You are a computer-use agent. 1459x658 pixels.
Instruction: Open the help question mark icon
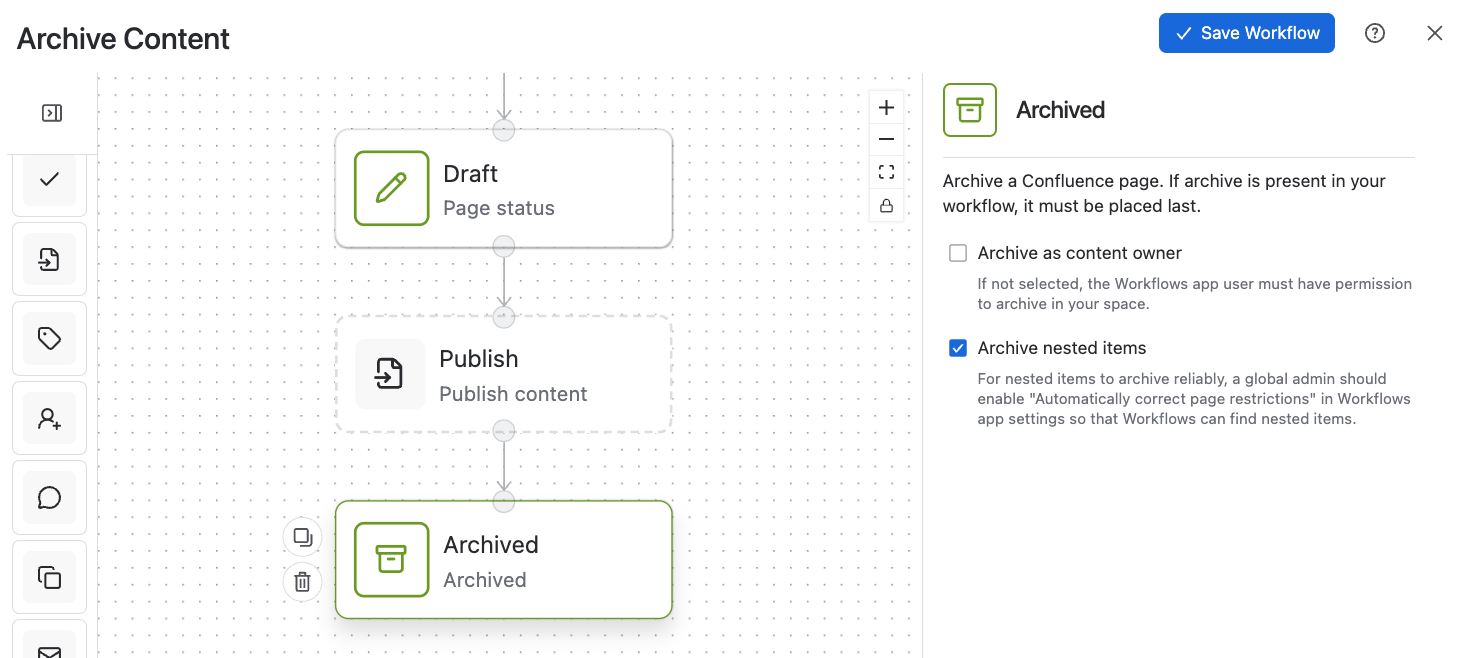(x=1375, y=33)
